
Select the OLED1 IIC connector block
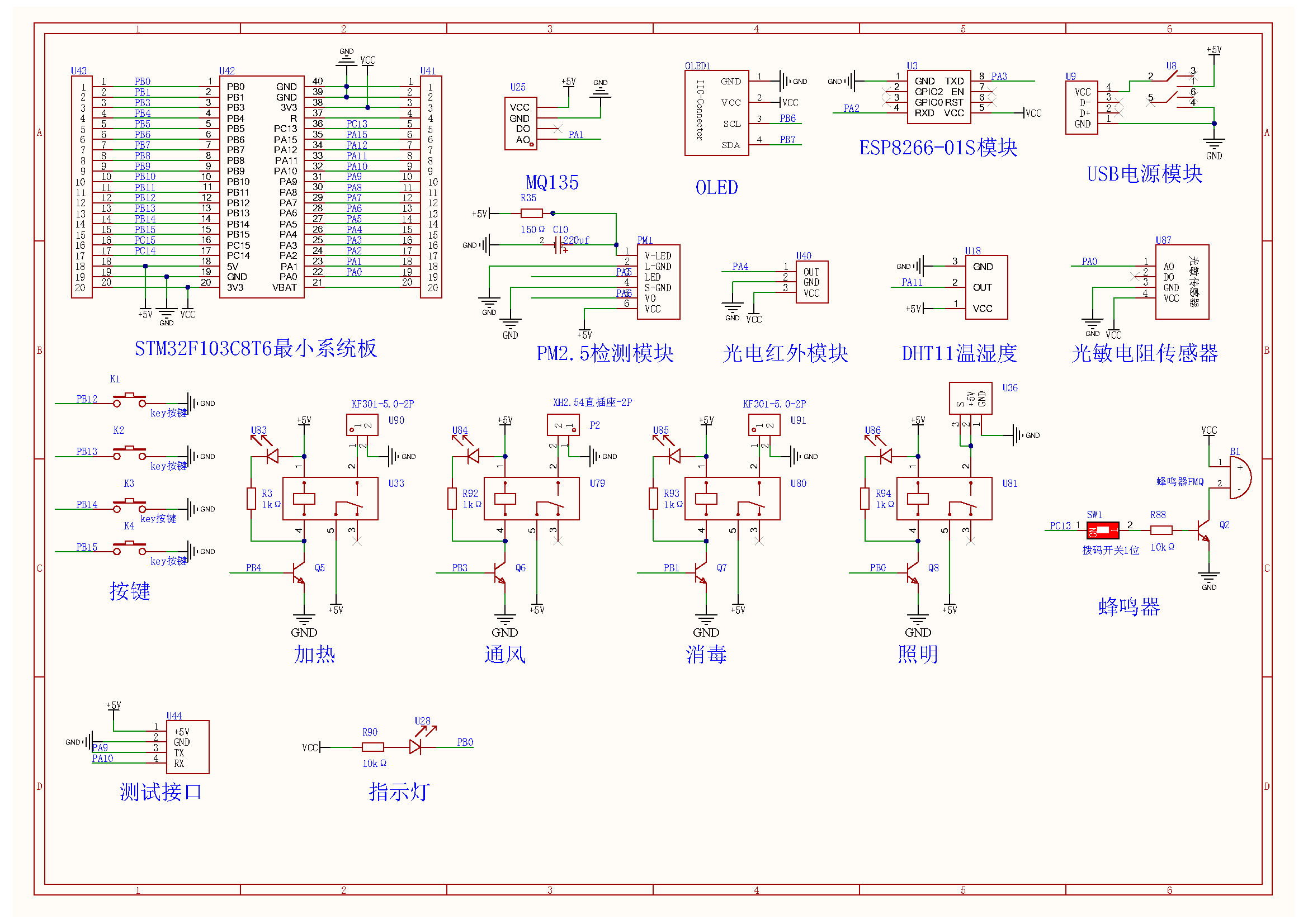[x=717, y=113]
